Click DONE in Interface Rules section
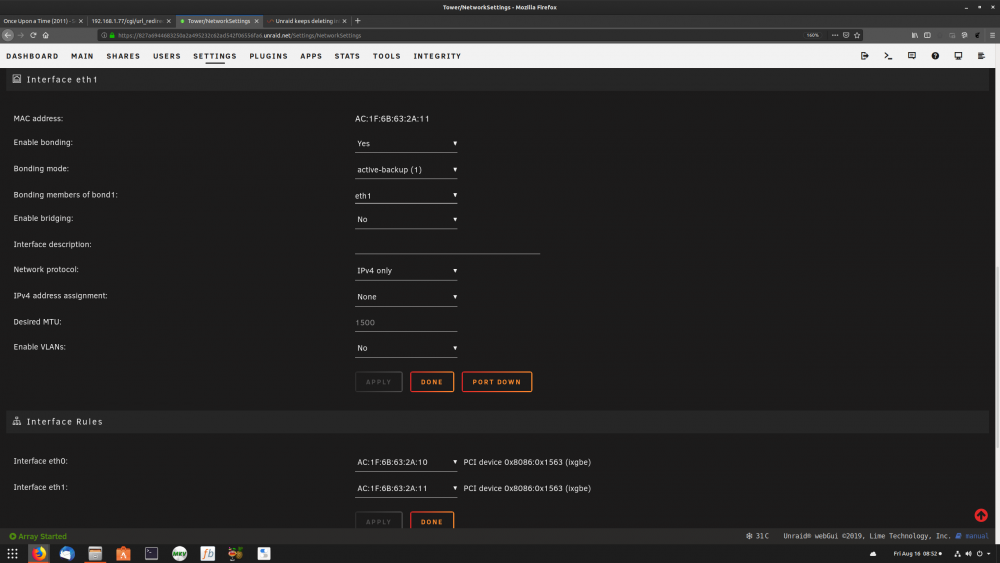This screenshot has height=563, width=1000. click(x=432, y=520)
